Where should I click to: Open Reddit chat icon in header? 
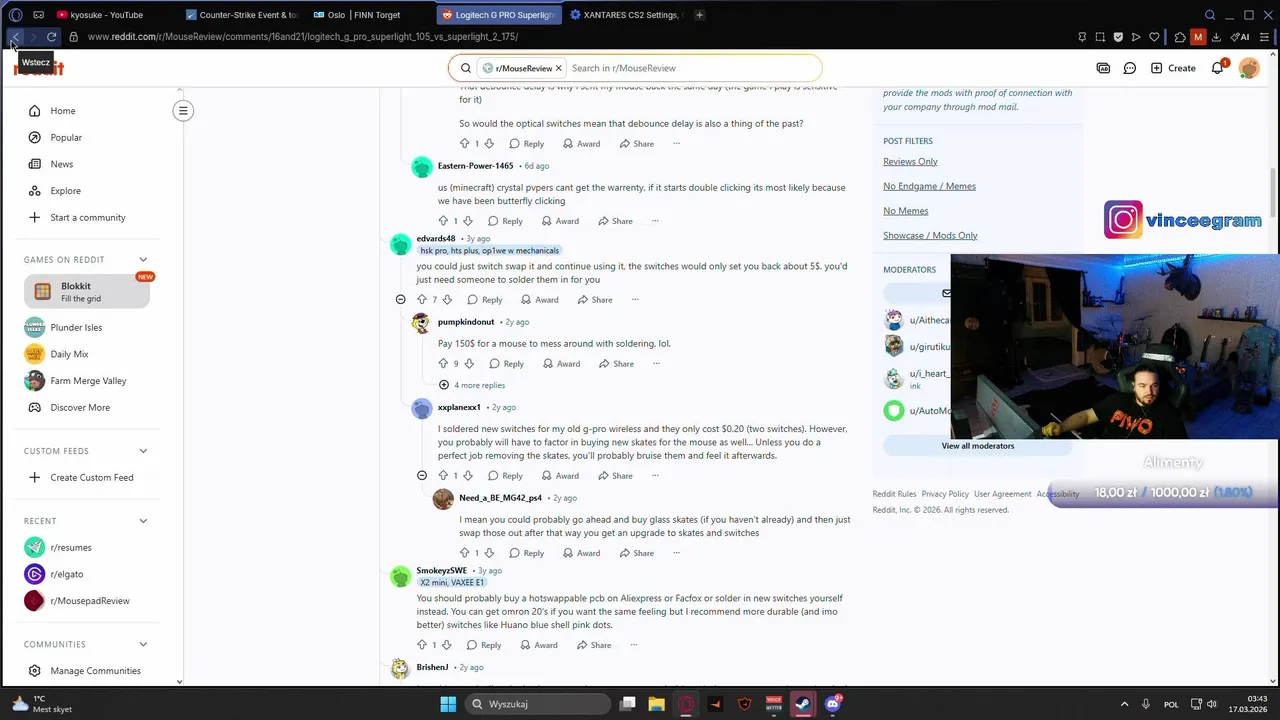[1129, 68]
